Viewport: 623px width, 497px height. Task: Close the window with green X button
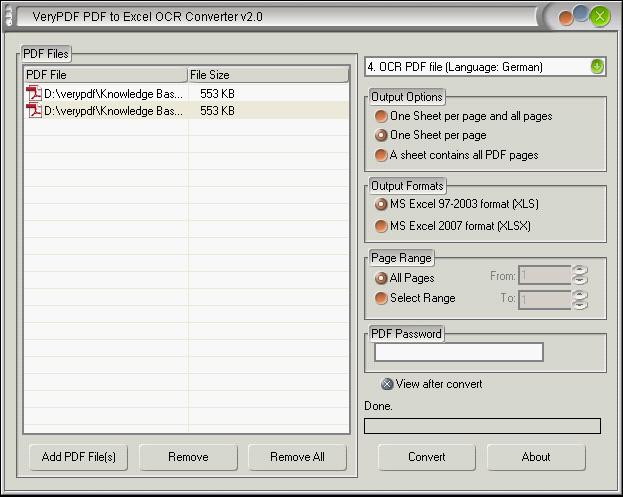600,17
